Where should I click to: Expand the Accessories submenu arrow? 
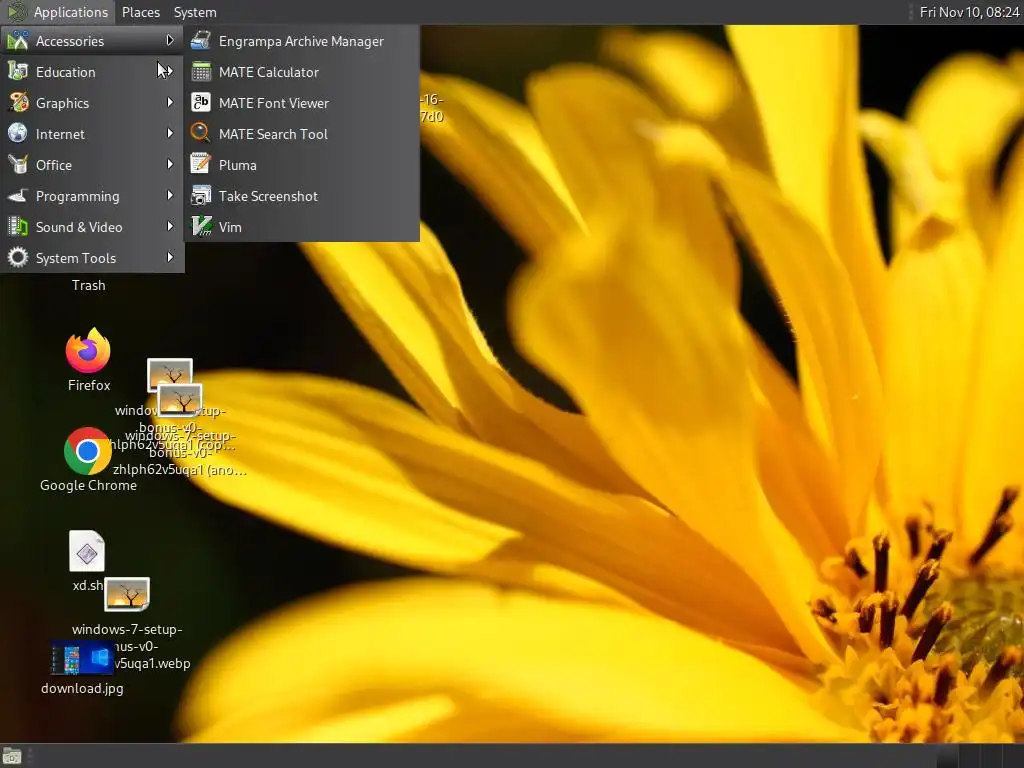tap(170, 40)
